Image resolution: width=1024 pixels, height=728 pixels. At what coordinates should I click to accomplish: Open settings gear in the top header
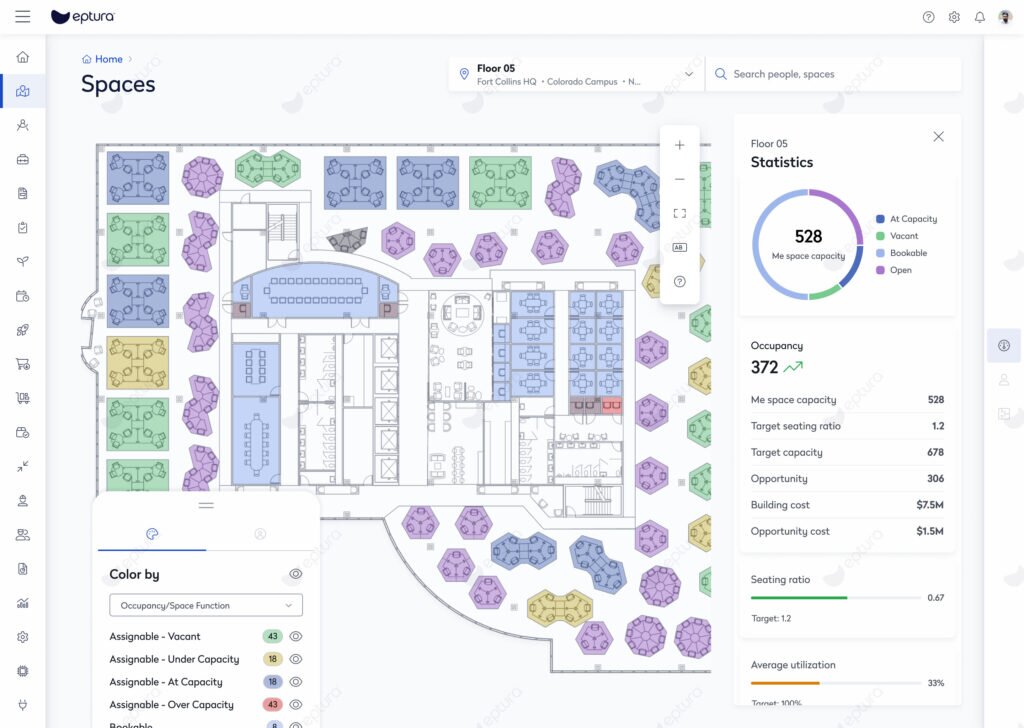[x=954, y=17]
